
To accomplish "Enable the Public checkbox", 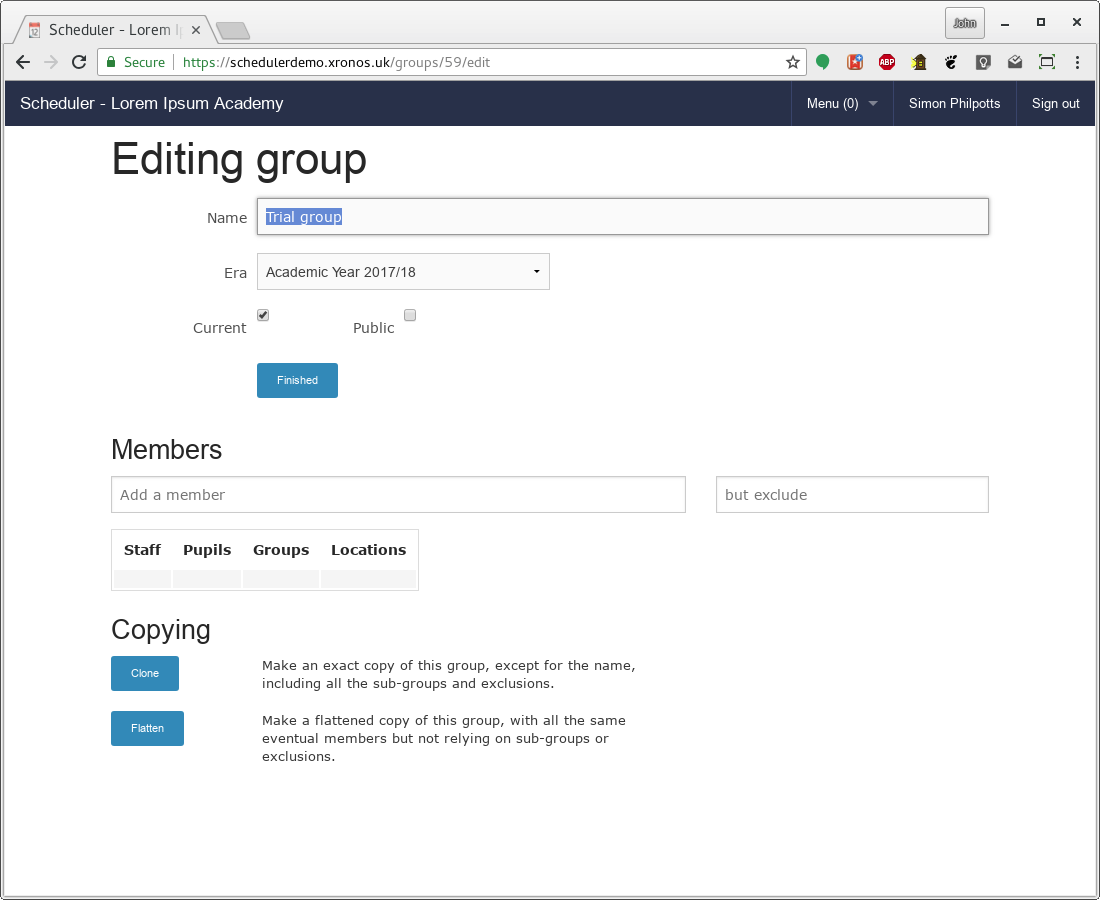I will (x=410, y=315).
